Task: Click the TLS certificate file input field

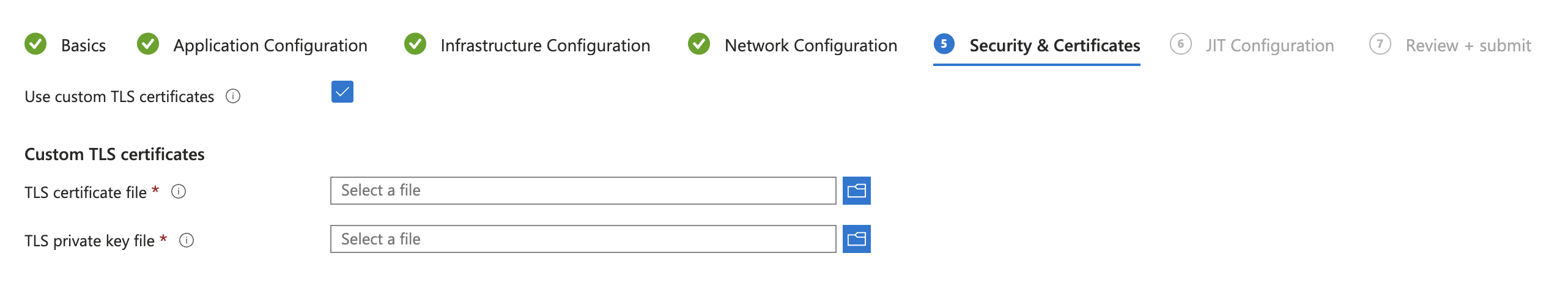Action: pos(583,191)
